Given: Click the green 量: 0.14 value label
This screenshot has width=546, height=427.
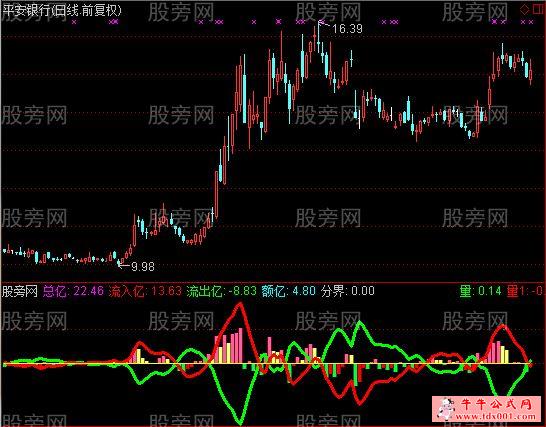Looking at the screenshot, I should [x=481, y=291].
